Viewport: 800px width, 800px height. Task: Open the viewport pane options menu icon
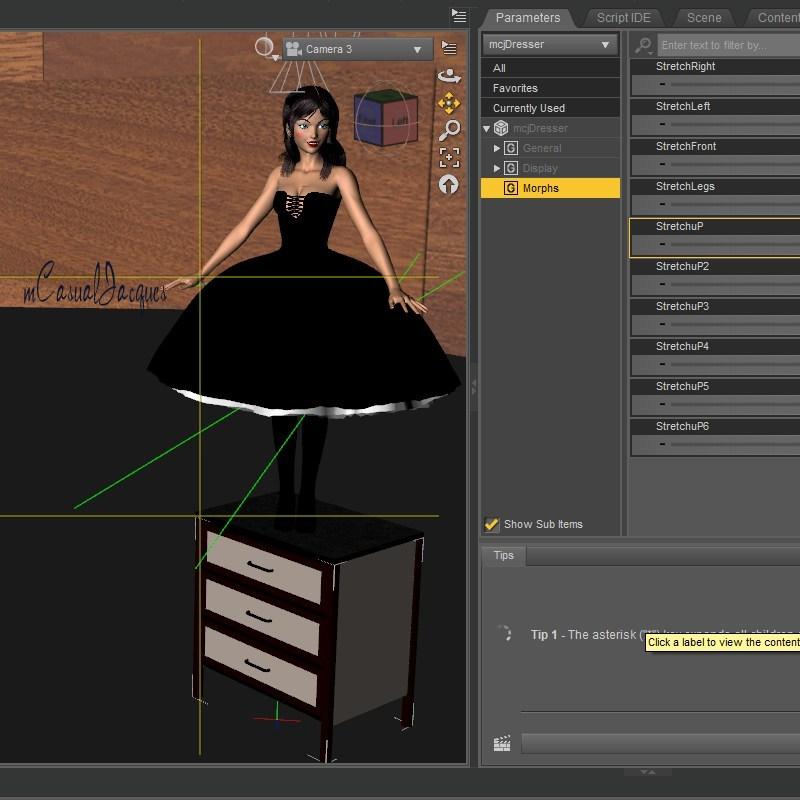(459, 16)
